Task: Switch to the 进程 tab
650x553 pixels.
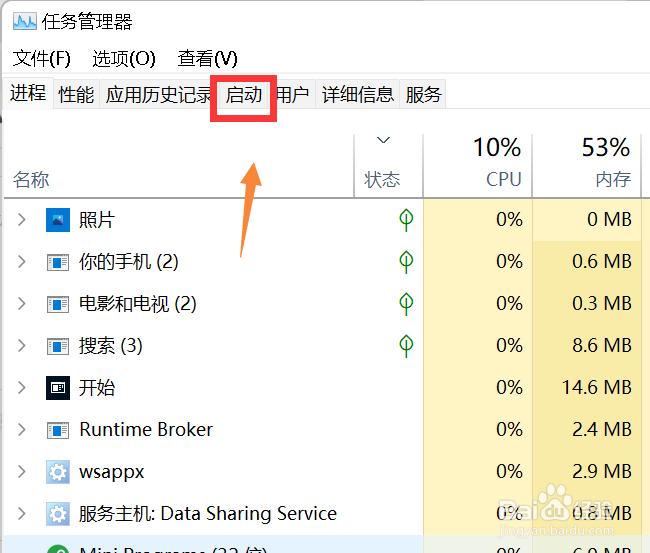Action: (28, 93)
